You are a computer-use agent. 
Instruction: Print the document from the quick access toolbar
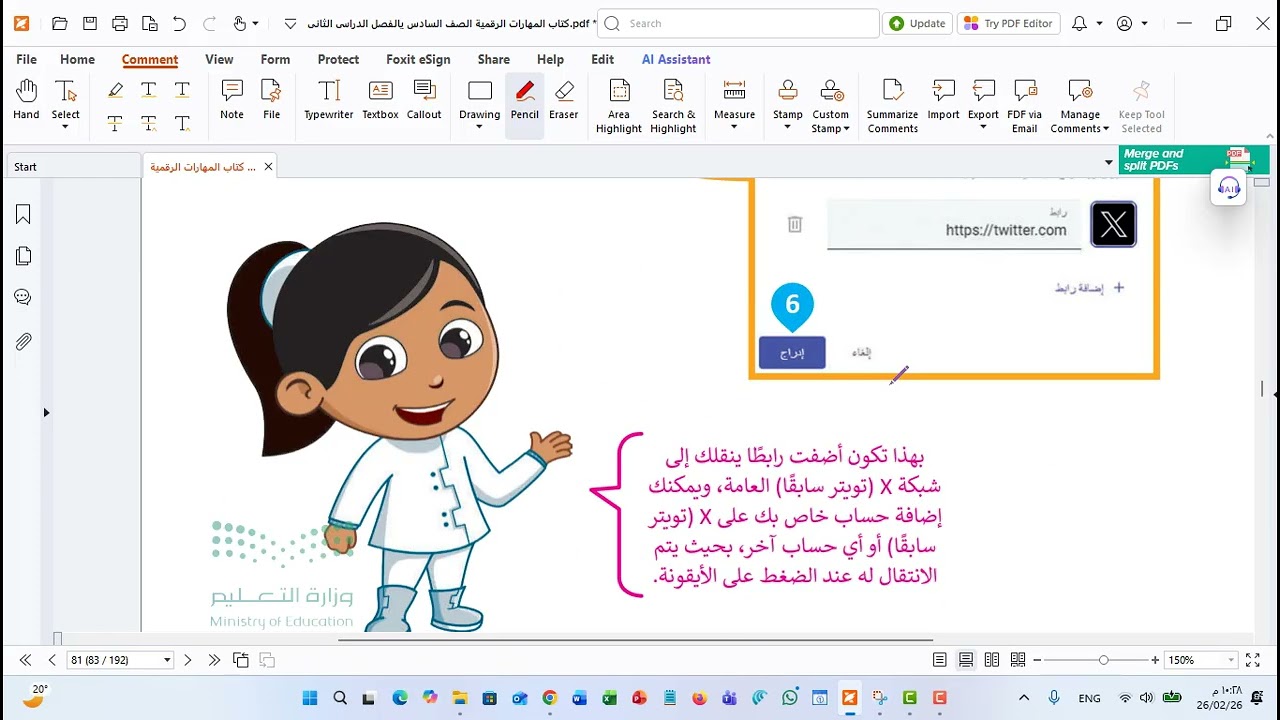120,23
